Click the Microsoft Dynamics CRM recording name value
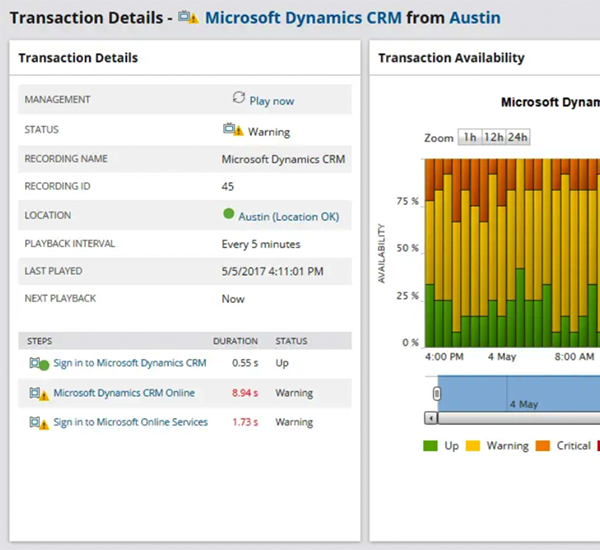Viewport: 600px width, 550px height. coord(283,159)
